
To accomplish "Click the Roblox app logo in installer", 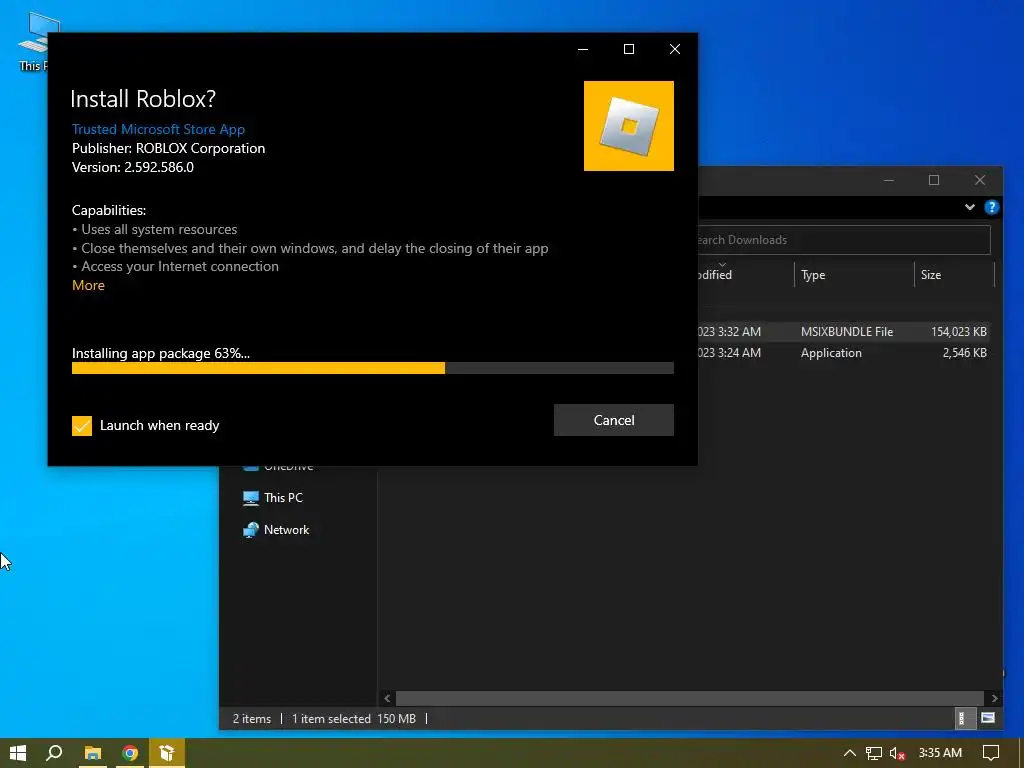I will (628, 126).
